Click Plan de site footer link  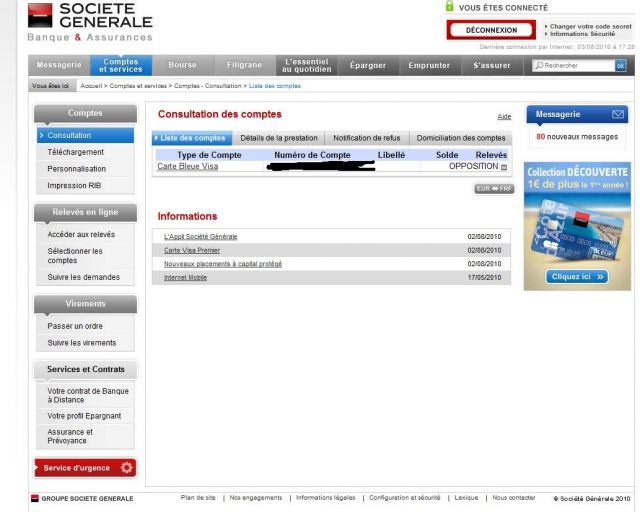[198, 498]
